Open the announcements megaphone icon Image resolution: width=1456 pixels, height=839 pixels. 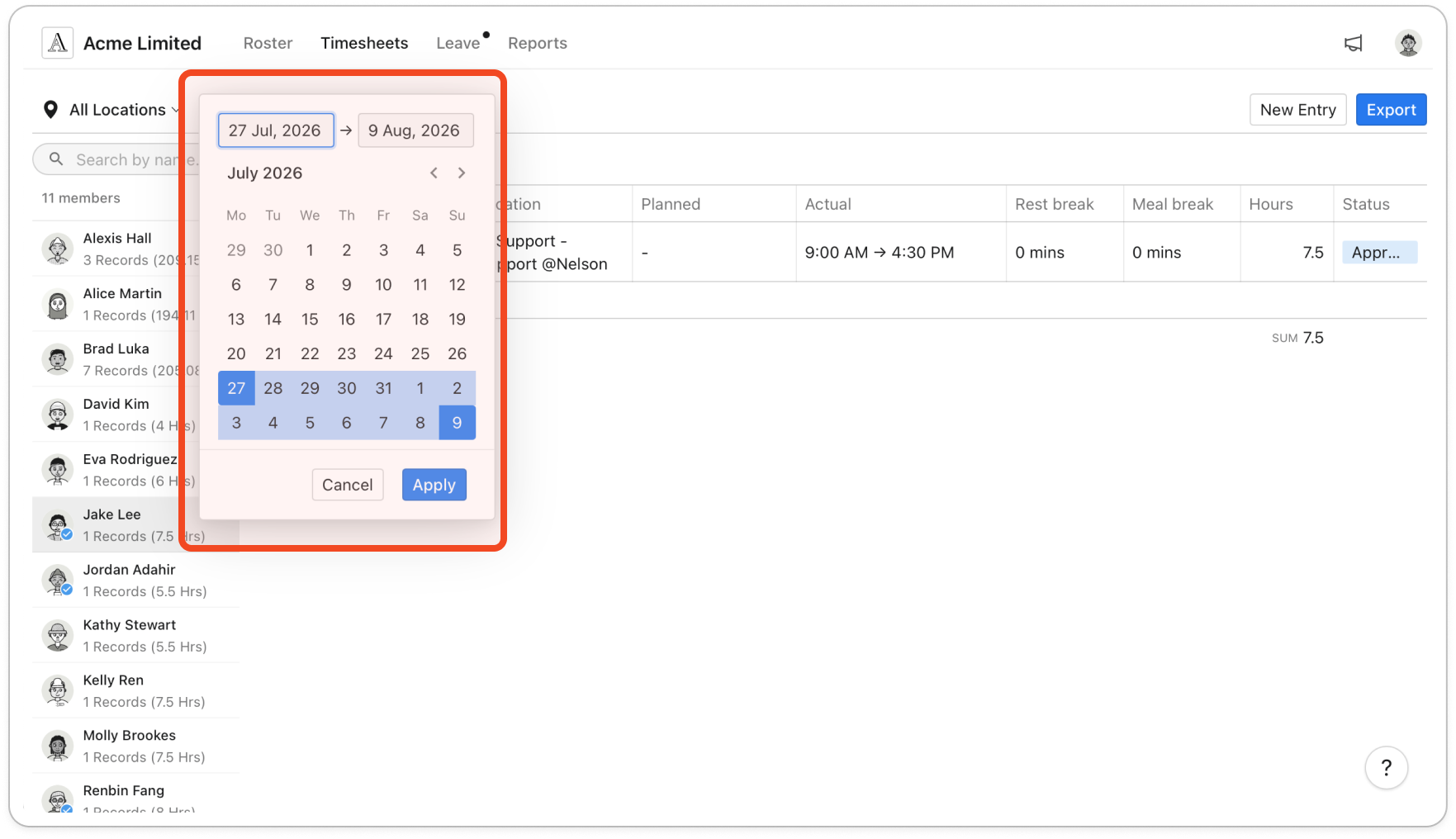[x=1353, y=43]
